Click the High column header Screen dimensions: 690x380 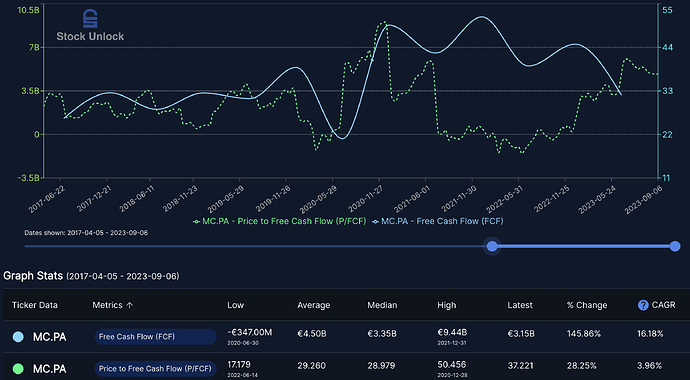447,305
